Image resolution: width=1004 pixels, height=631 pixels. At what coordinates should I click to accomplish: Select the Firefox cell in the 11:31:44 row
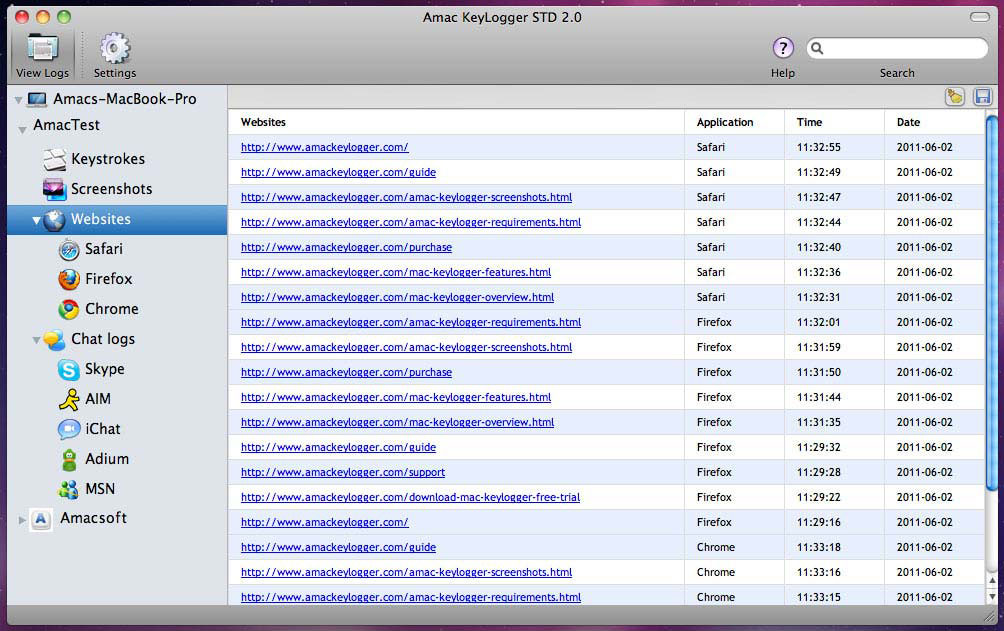click(714, 397)
